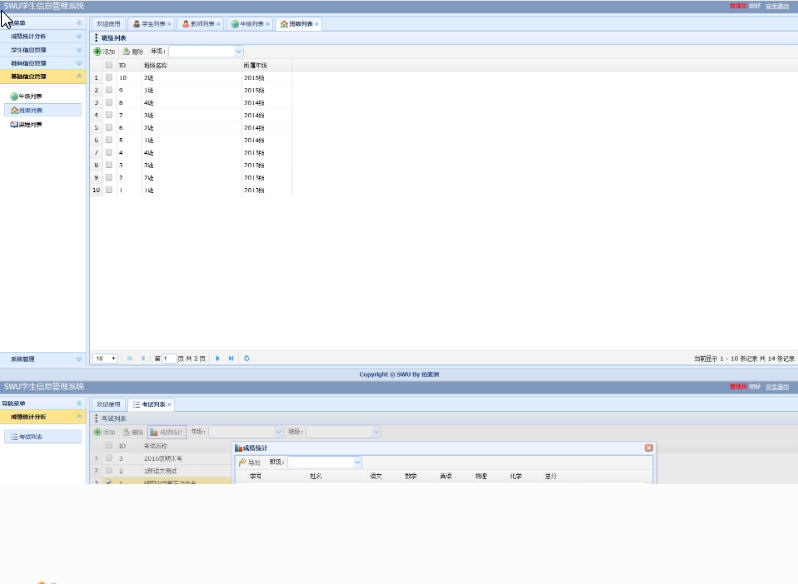Sort by 所属年级 column header
The image size is (798, 584).
267,65
